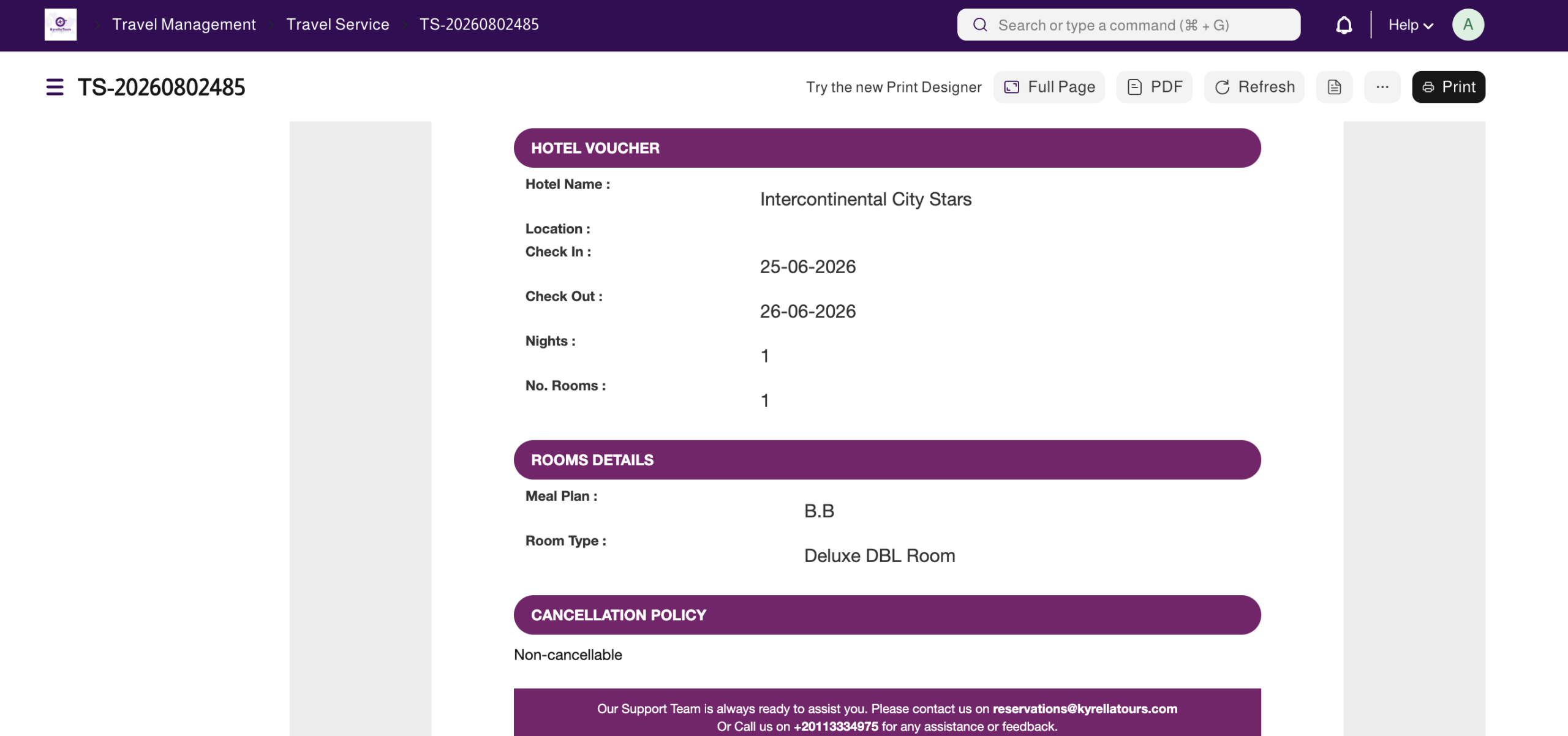This screenshot has height=736, width=1568.
Task: Open the three-dots more options menu
Action: pyautogui.click(x=1382, y=87)
